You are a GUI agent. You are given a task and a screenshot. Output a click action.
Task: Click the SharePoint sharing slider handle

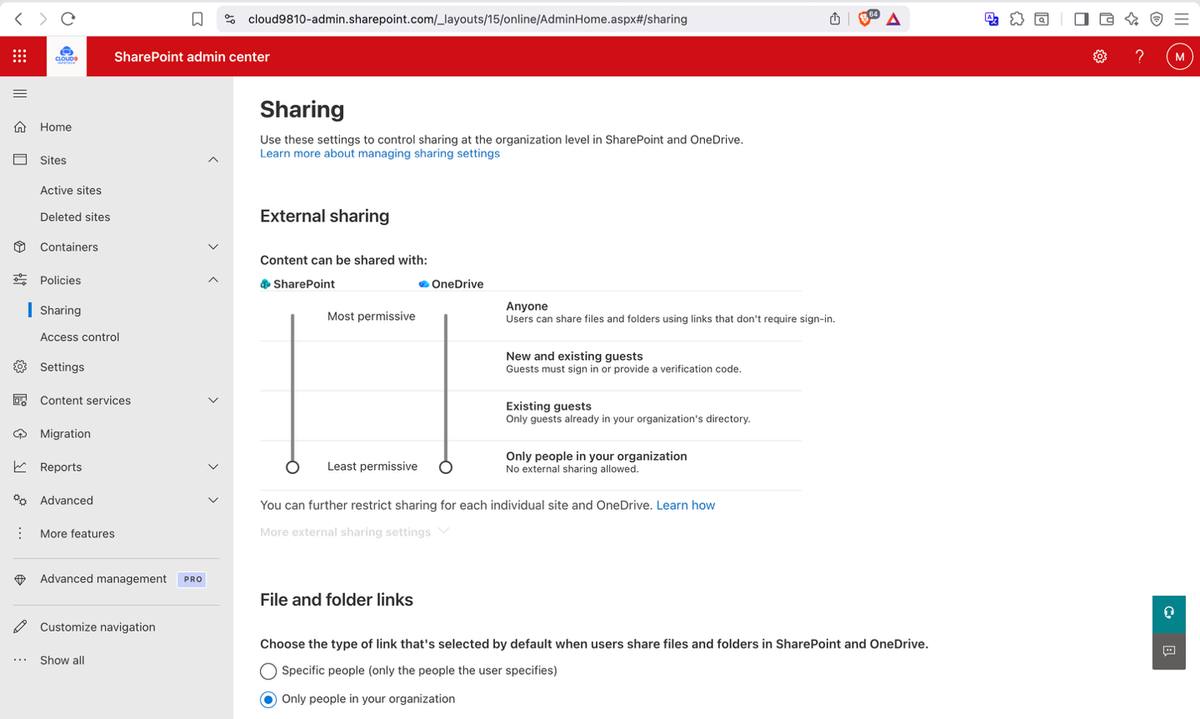click(292, 467)
